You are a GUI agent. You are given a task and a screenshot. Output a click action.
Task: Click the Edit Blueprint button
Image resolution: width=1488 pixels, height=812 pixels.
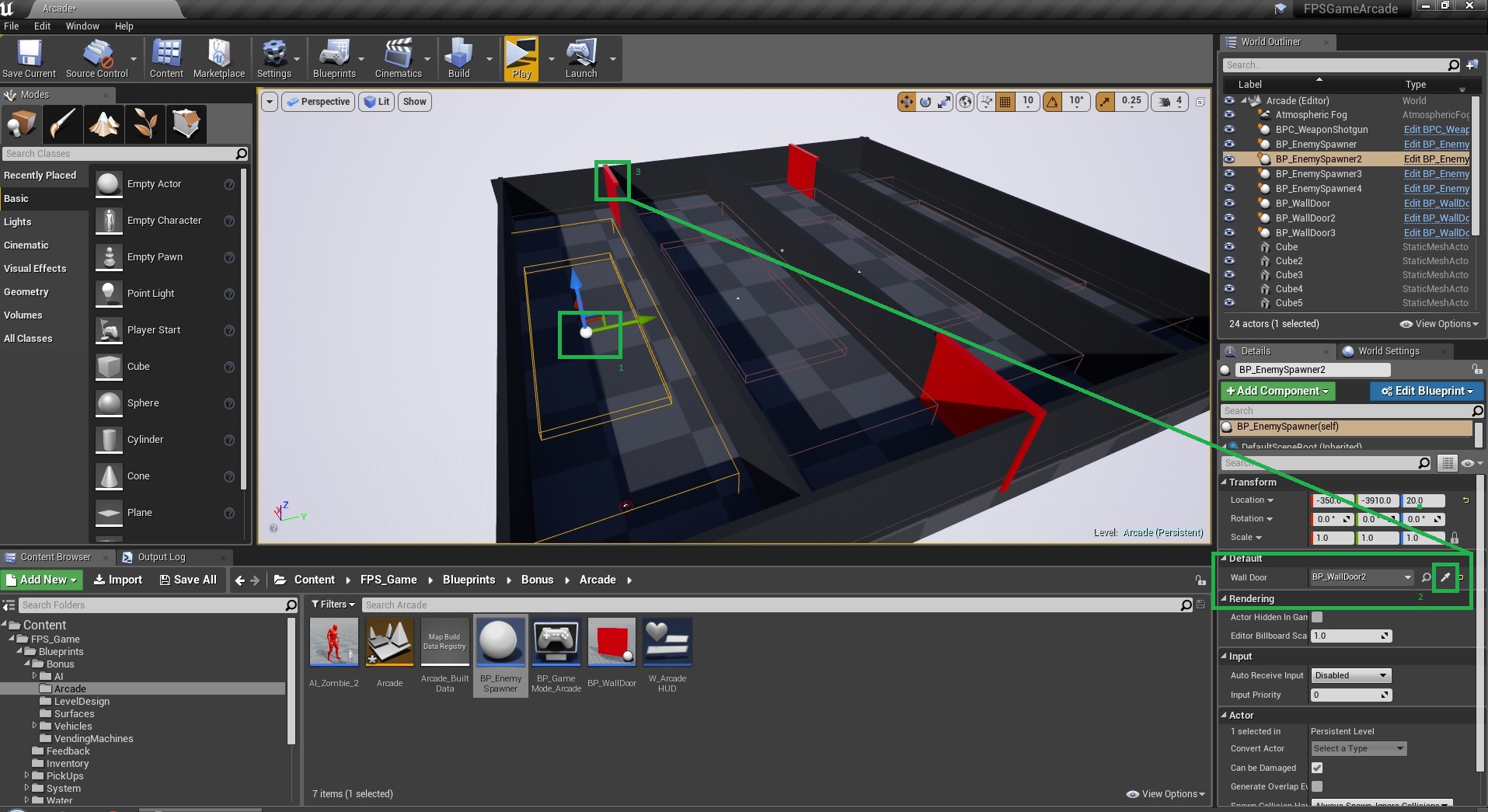[1426, 391]
